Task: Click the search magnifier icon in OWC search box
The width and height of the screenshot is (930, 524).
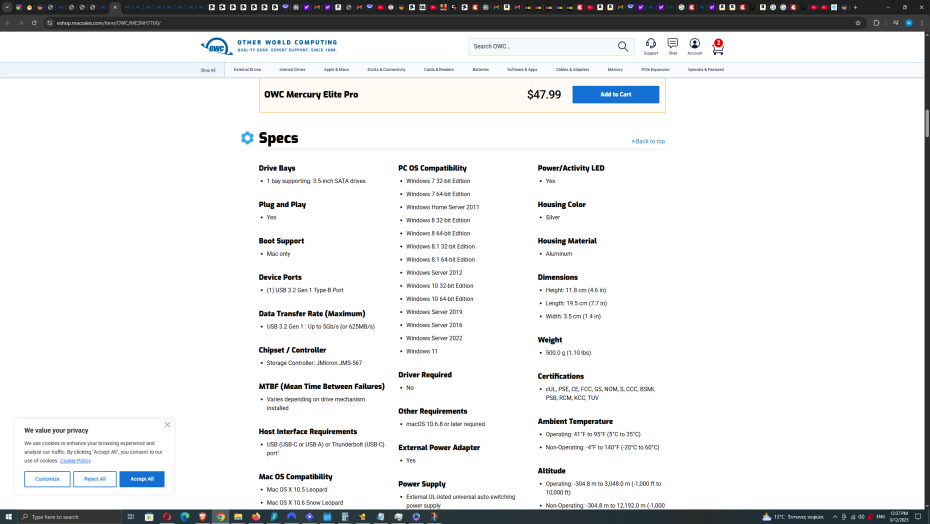Action: point(623,46)
